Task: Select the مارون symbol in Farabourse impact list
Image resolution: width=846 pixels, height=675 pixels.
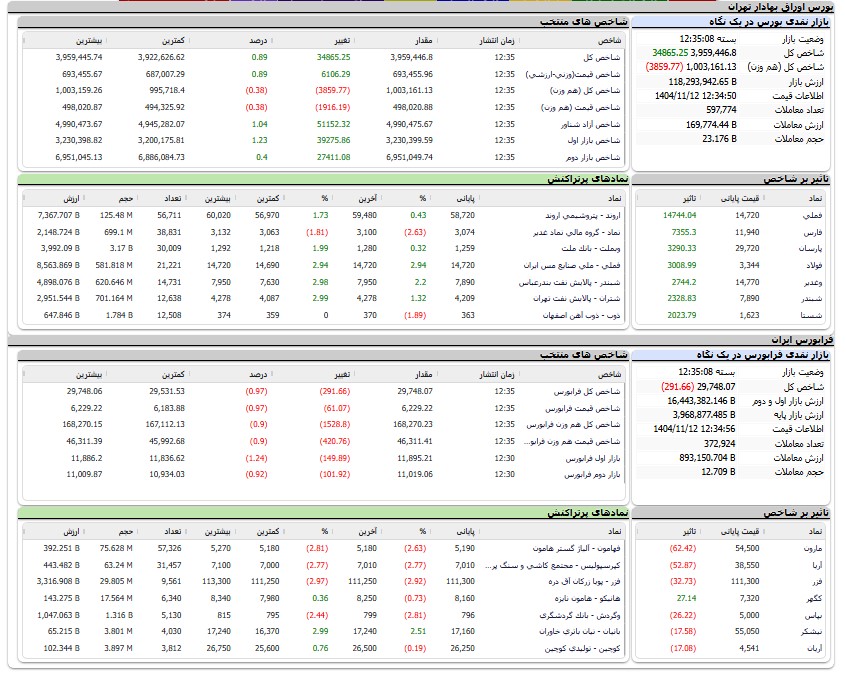Action: coord(815,549)
